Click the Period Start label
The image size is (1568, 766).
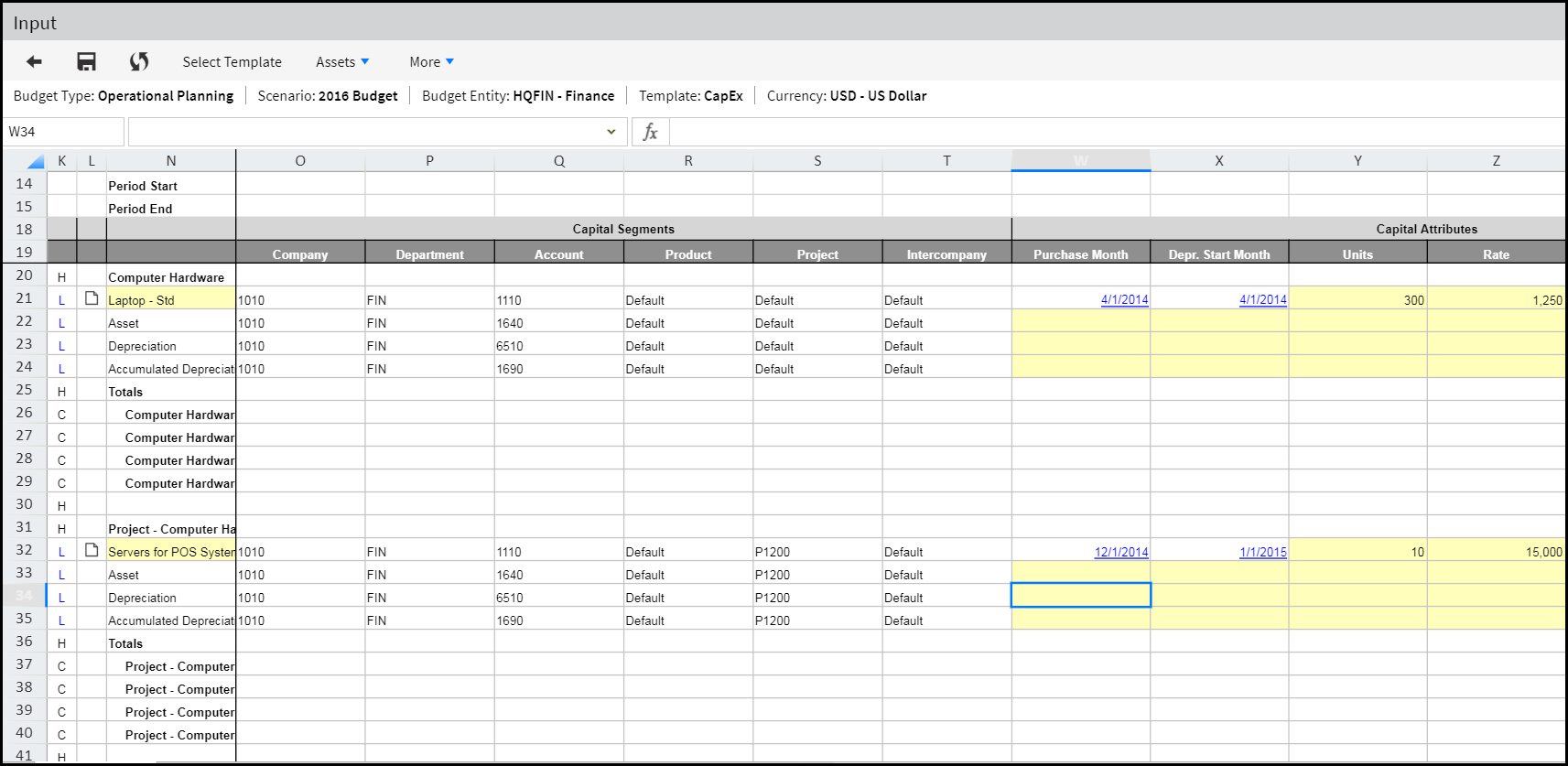click(x=143, y=186)
